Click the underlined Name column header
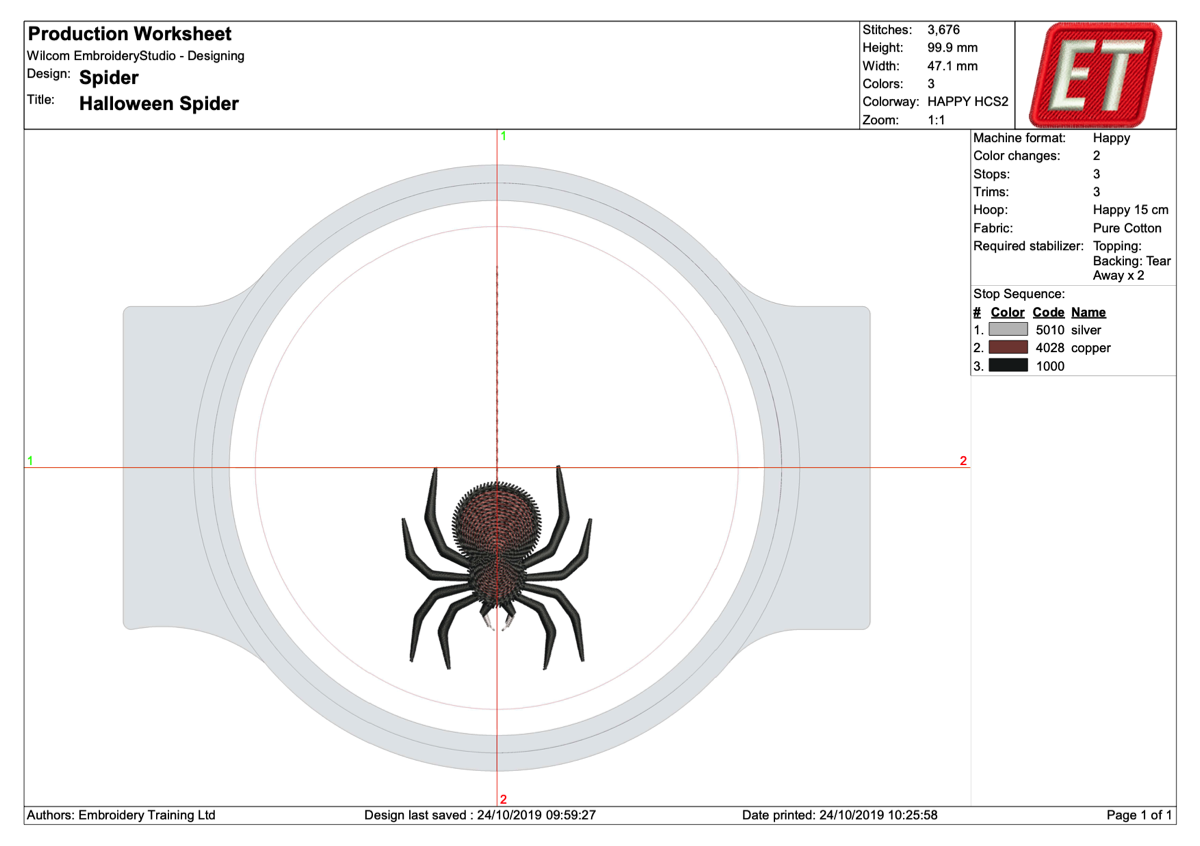Image resolution: width=1200 pixels, height=846 pixels. tap(1088, 312)
